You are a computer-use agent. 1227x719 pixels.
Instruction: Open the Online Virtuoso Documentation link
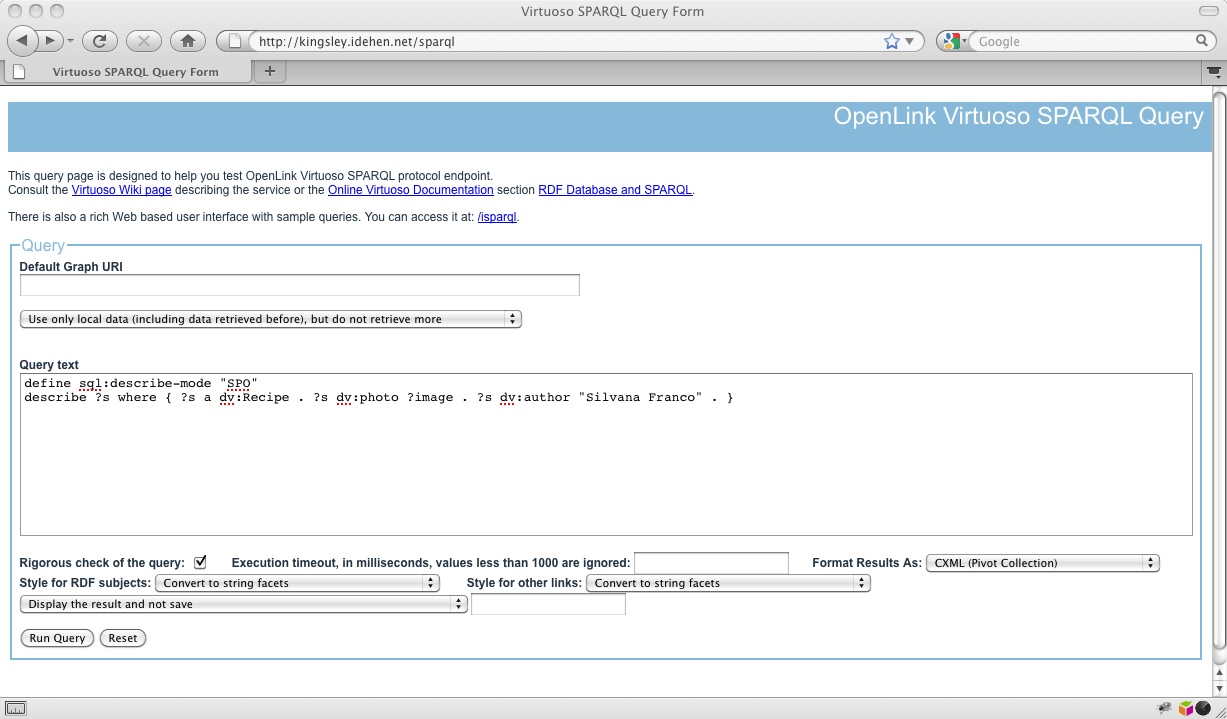pos(411,190)
